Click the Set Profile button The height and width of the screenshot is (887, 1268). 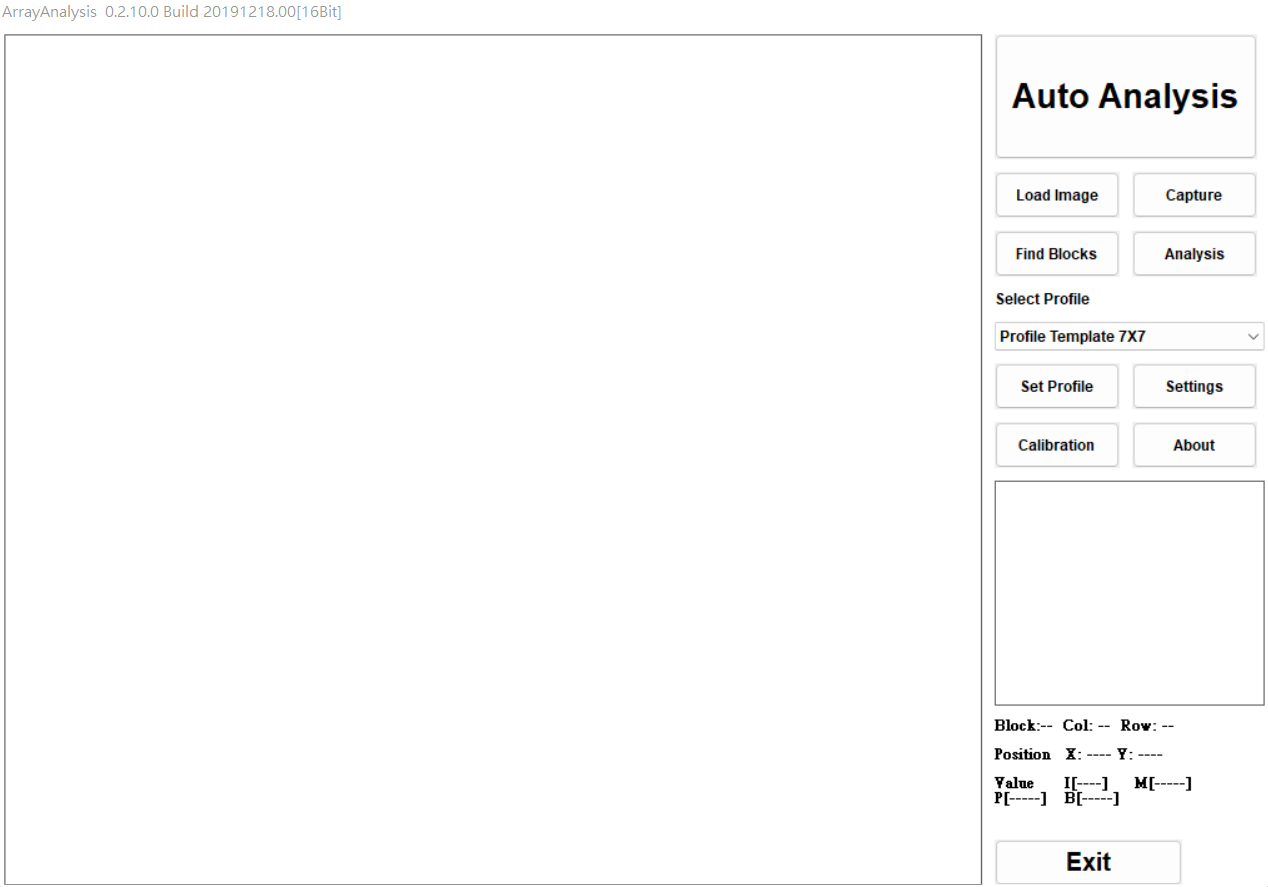coord(1056,386)
